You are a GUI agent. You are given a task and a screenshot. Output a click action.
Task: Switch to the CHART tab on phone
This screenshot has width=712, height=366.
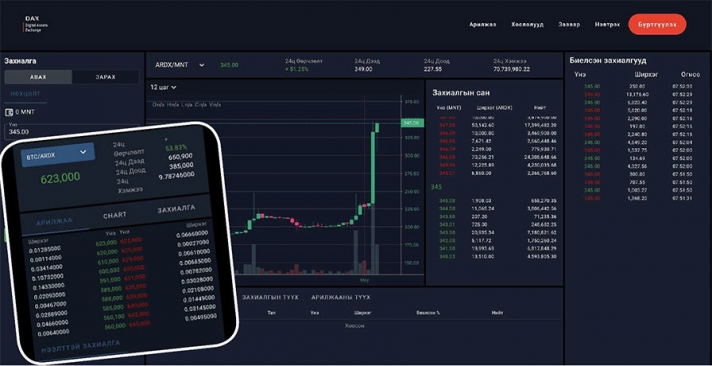click(115, 215)
